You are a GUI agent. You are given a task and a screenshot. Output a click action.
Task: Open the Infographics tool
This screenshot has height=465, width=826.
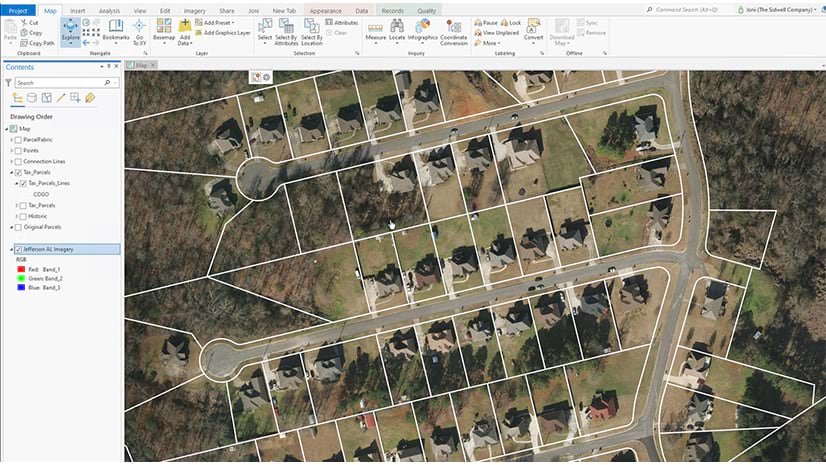click(x=422, y=31)
